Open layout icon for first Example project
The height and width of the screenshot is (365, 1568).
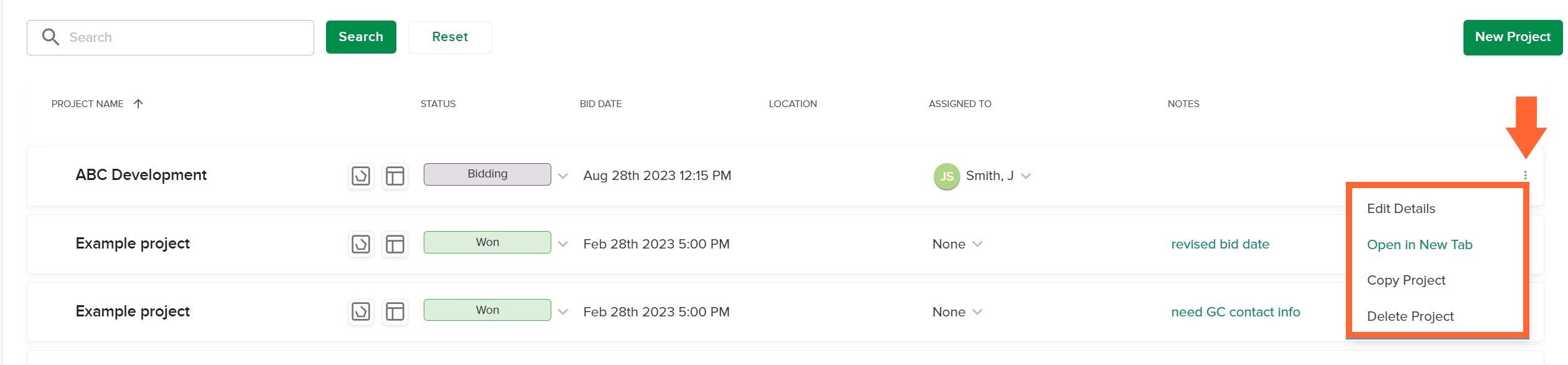[395, 244]
